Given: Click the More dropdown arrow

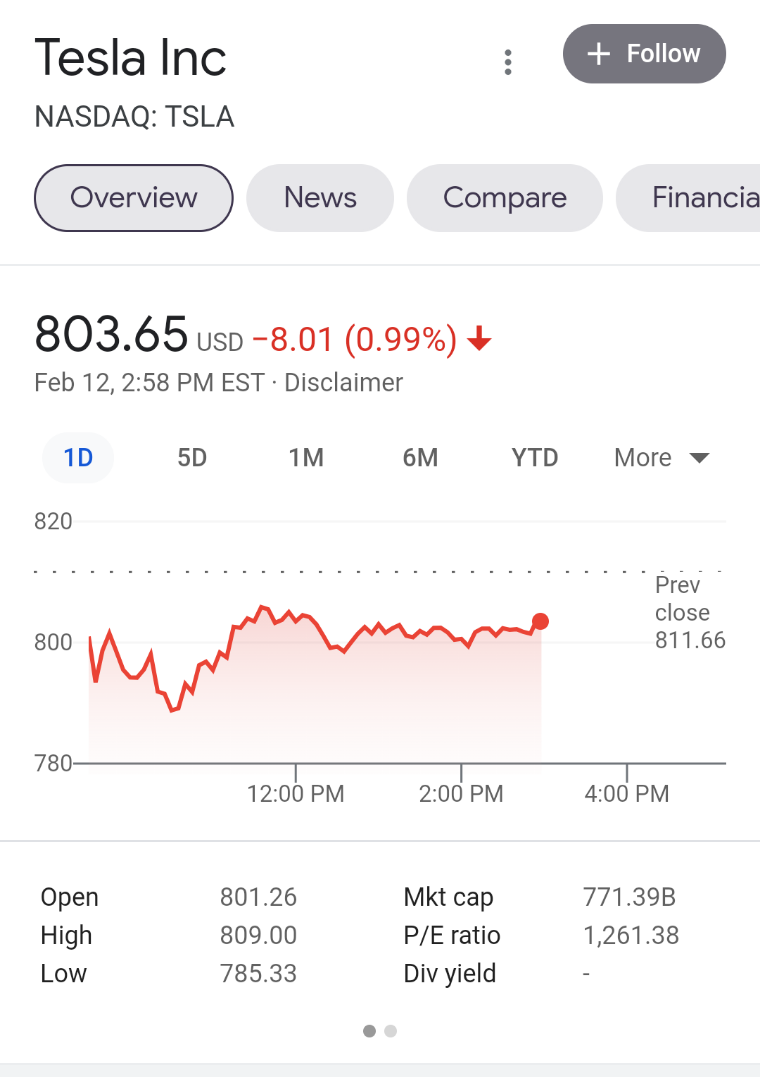Looking at the screenshot, I should [699, 458].
